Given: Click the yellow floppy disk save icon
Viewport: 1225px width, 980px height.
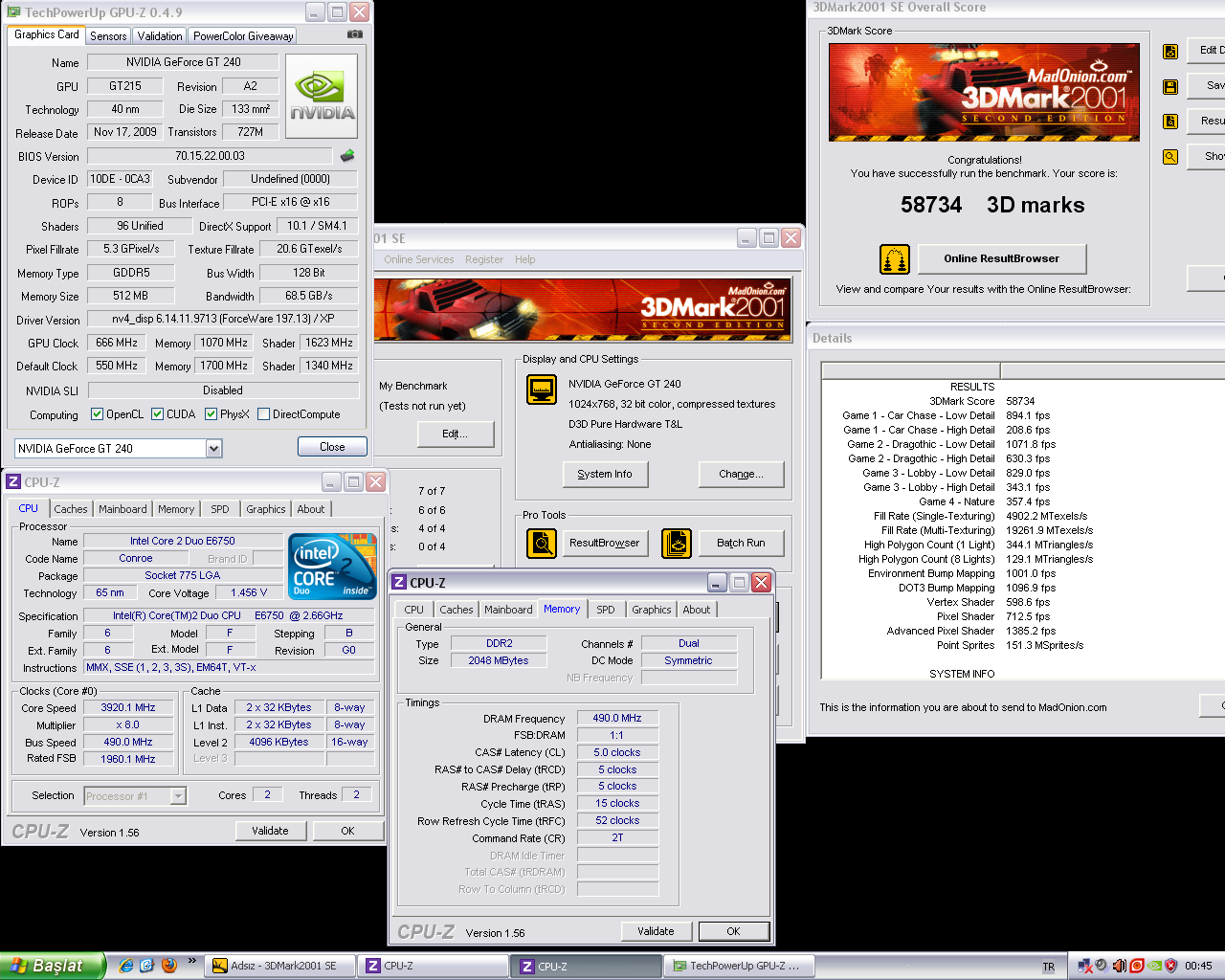Looking at the screenshot, I should tap(1169, 87).
